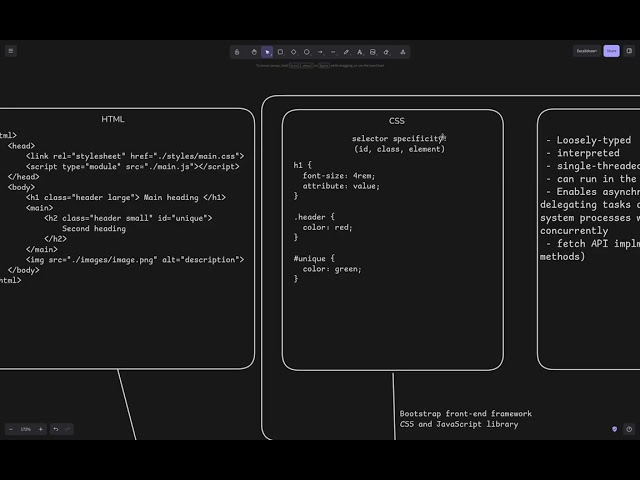Undo the last action

[x=56, y=429]
